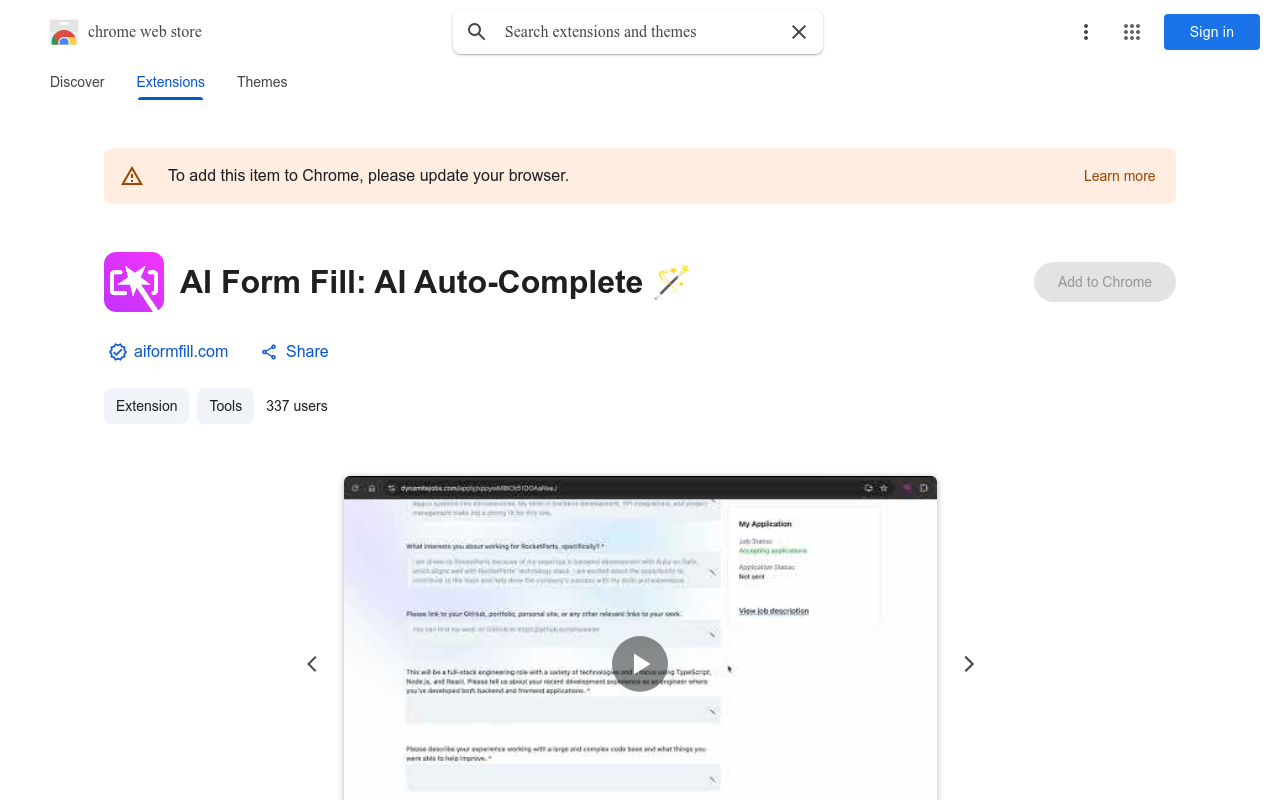The height and width of the screenshot is (800, 1280).
Task: Click the magic wand emoji in title
Action: (x=672, y=282)
